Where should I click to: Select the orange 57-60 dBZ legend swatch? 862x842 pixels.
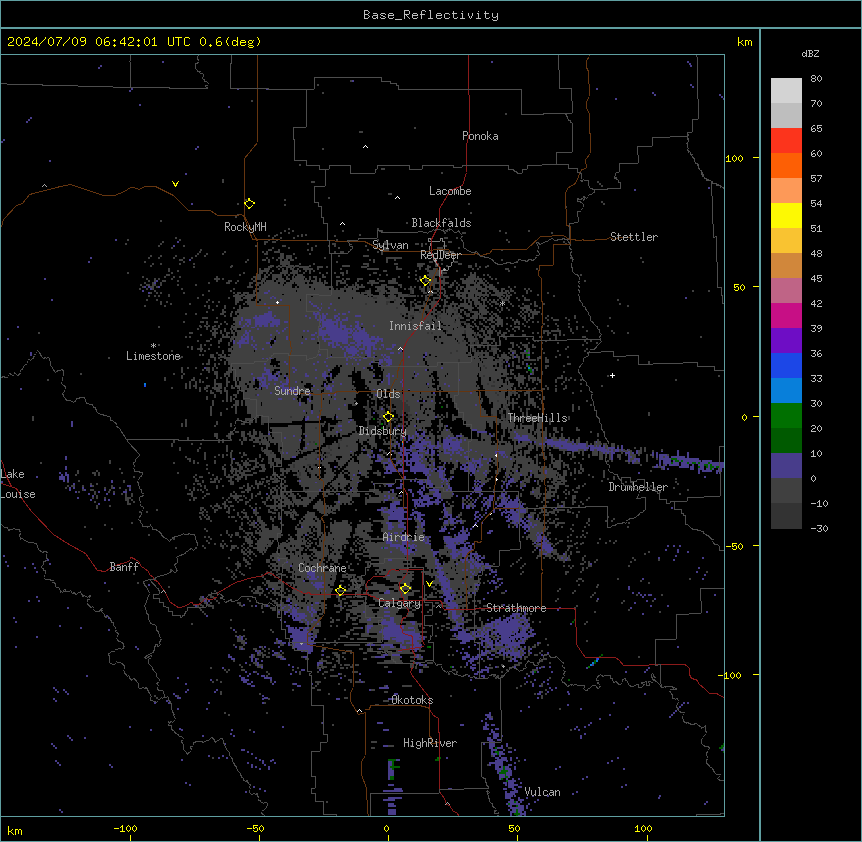tap(786, 165)
